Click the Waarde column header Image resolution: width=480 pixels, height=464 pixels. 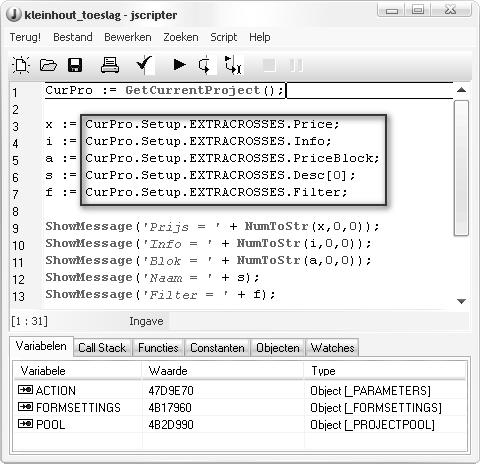coord(223,371)
